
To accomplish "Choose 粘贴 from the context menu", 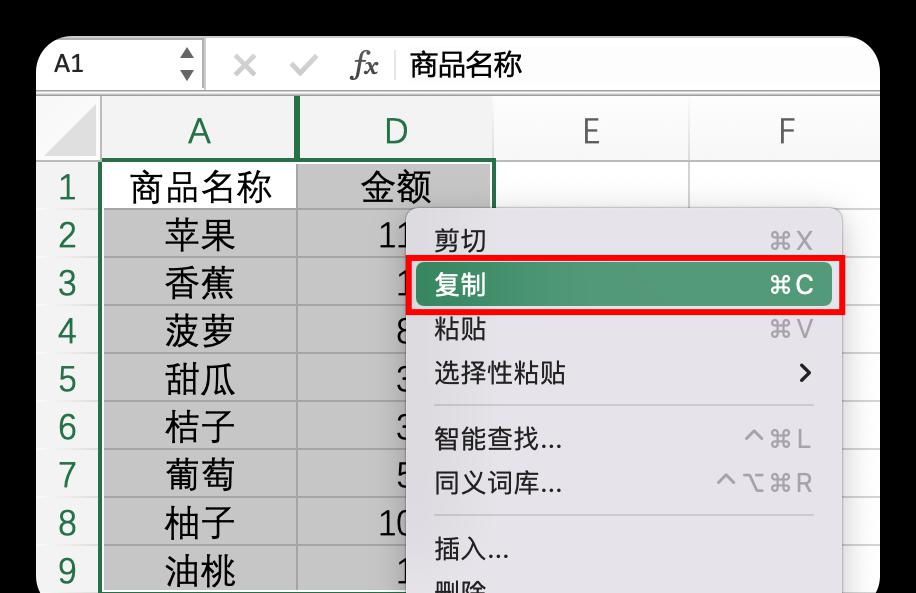I will point(623,328).
